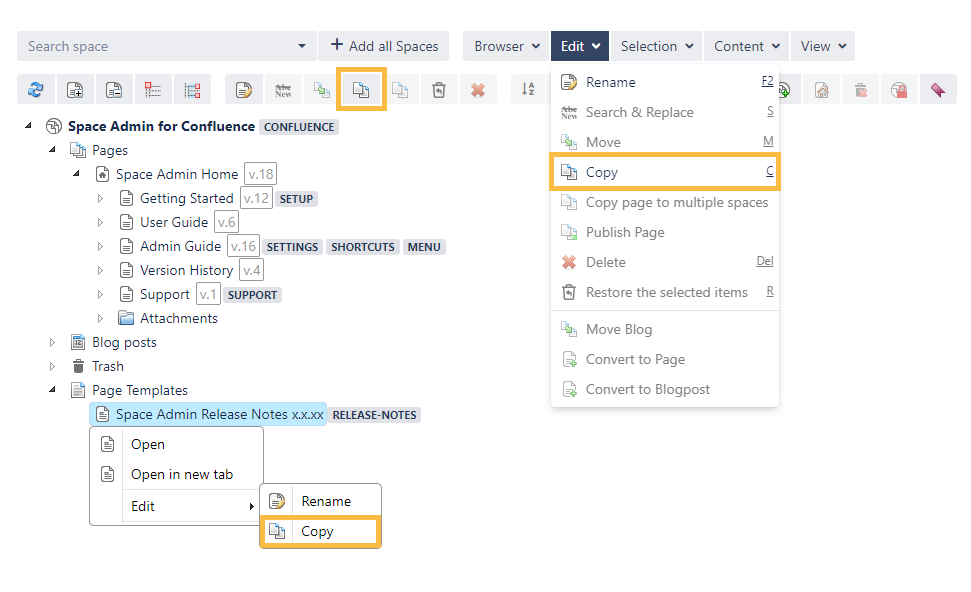Click the Rename icon in the toolbar

tap(244, 90)
